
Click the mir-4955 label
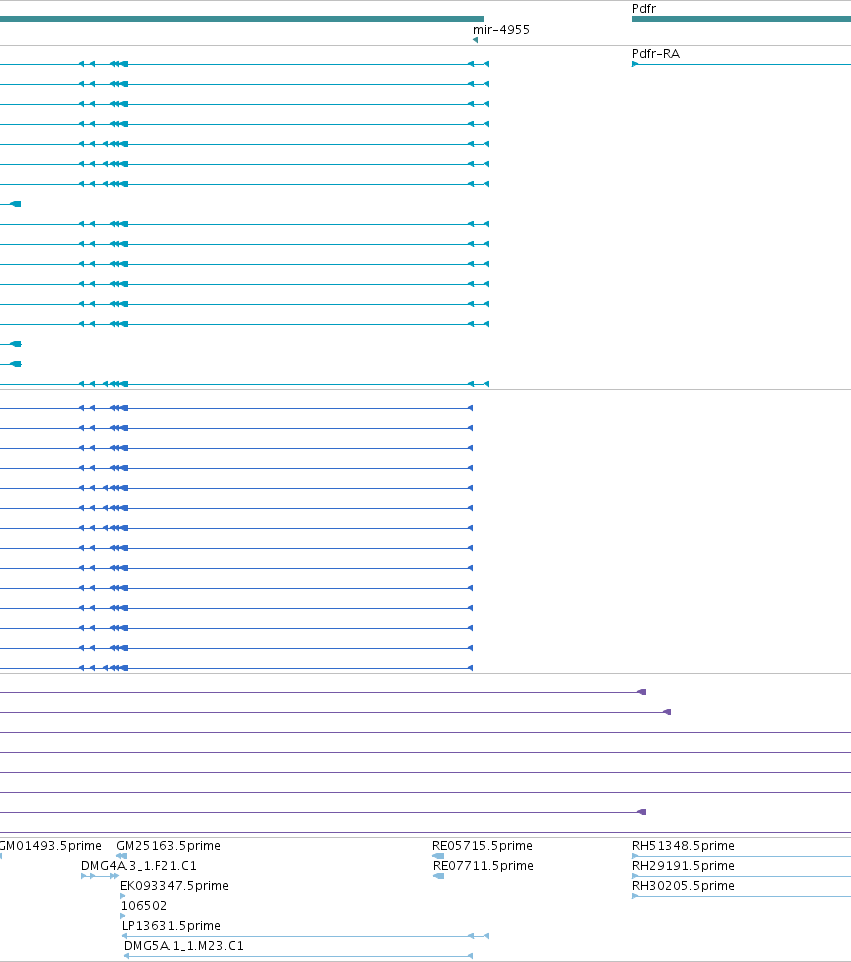pyautogui.click(x=501, y=29)
